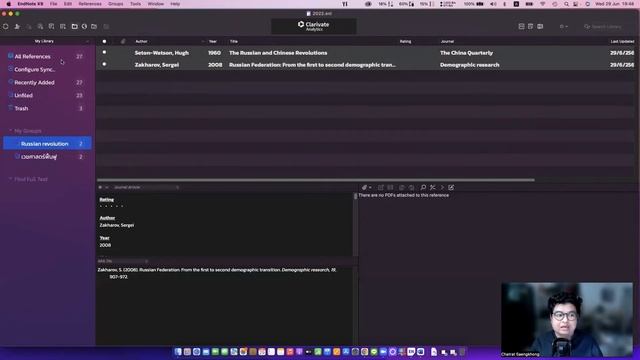The width and height of the screenshot is (640, 360).
Task: Click the vertical scrollbar of reference panel
Action: point(355,196)
